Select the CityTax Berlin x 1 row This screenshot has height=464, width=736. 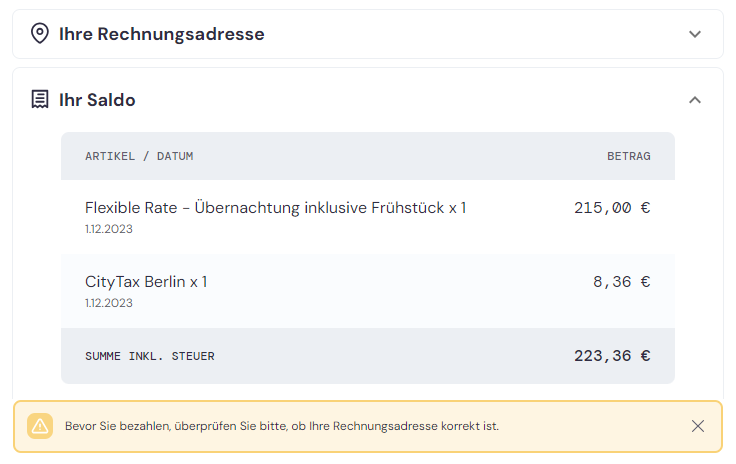368,291
